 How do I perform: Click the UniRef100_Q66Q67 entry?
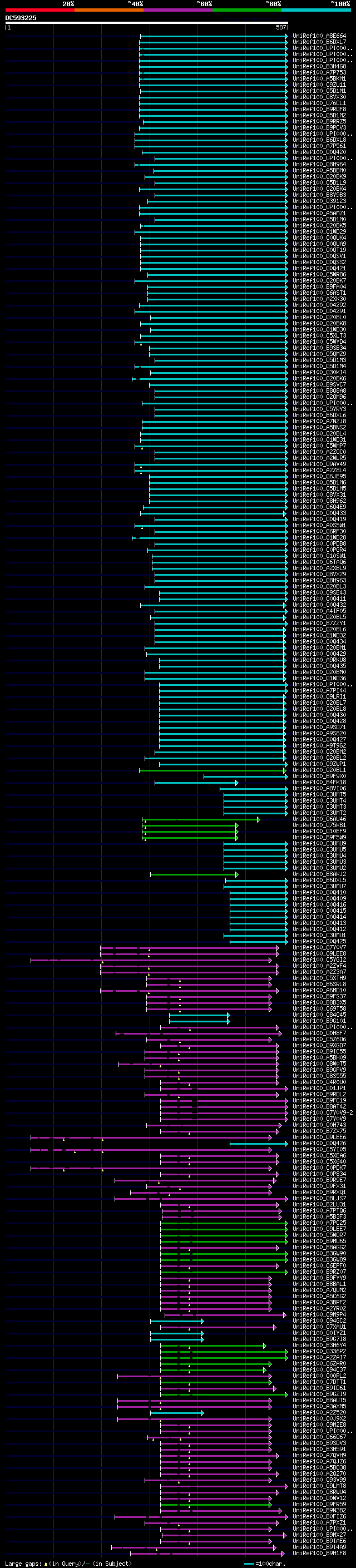coord(319,1437)
